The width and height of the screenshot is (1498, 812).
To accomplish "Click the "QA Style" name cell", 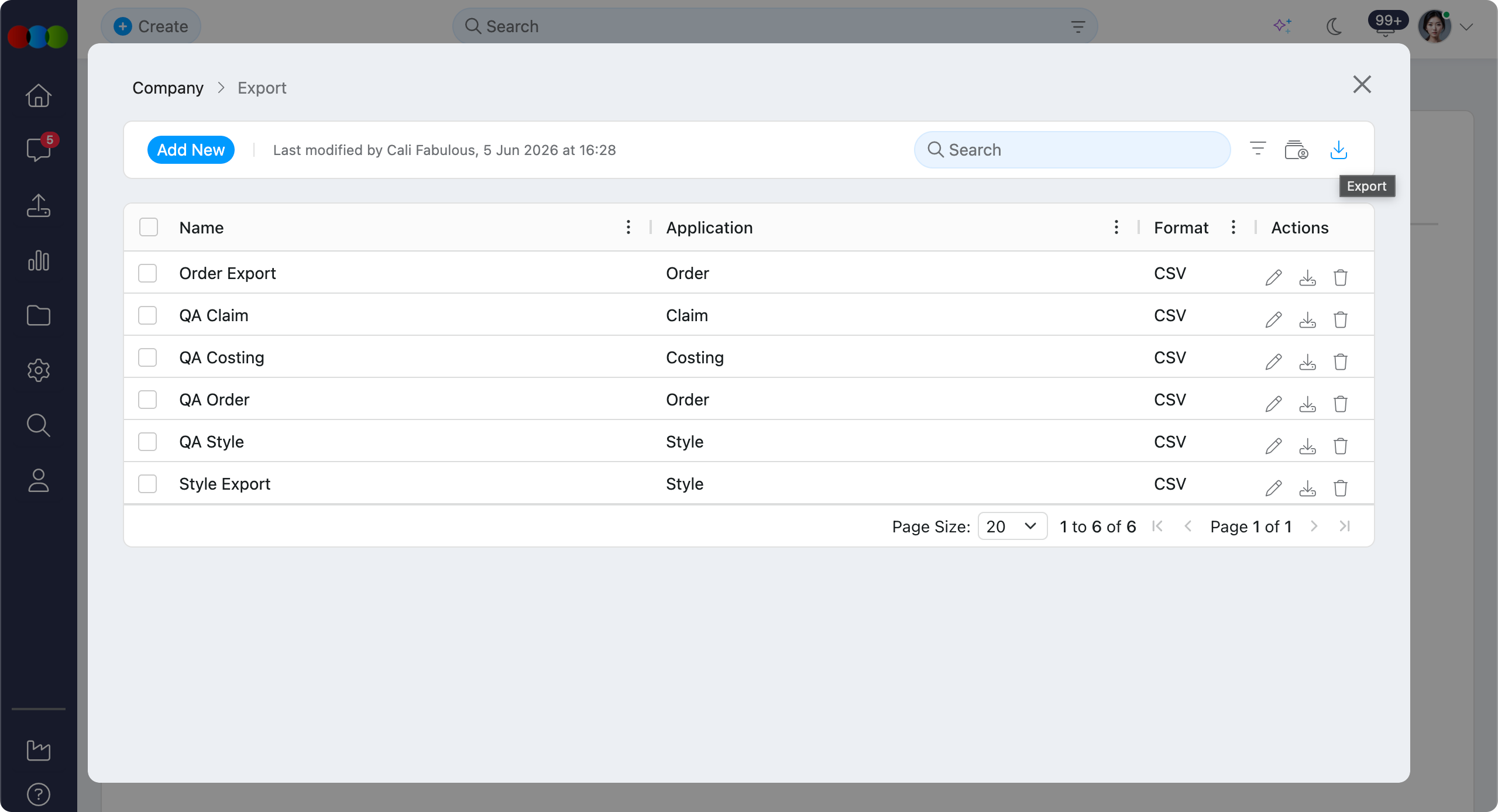I will [211, 442].
